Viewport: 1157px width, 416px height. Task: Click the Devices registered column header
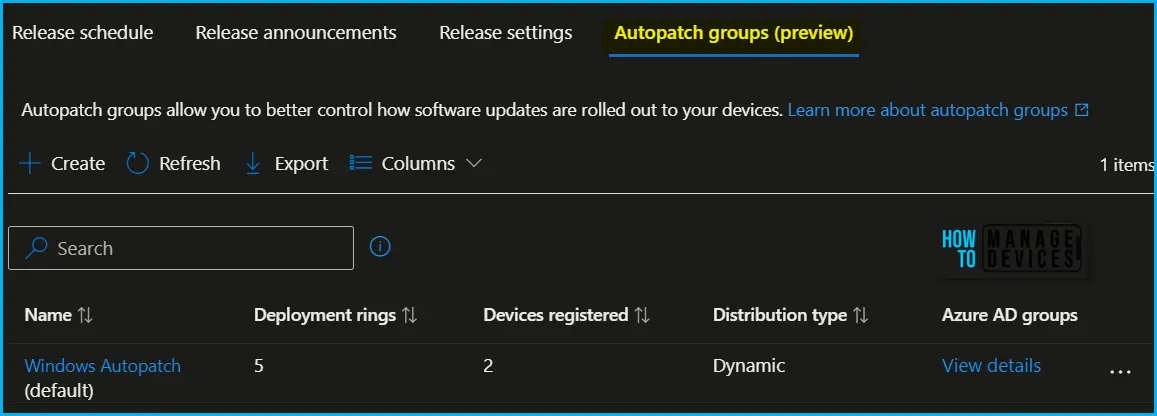pos(556,316)
